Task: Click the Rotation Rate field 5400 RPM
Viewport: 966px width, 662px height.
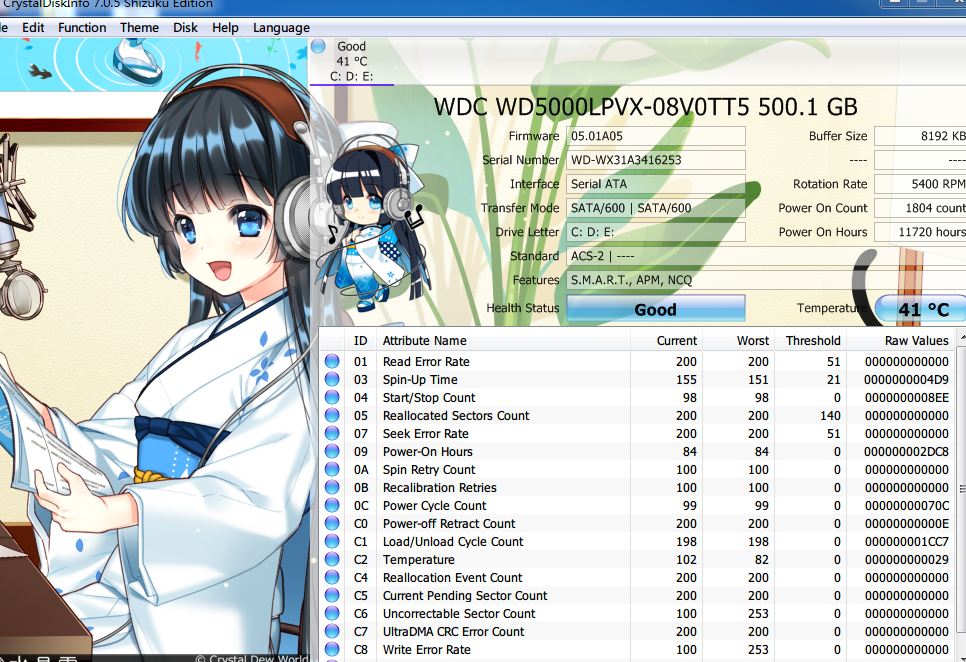Action: click(920, 184)
